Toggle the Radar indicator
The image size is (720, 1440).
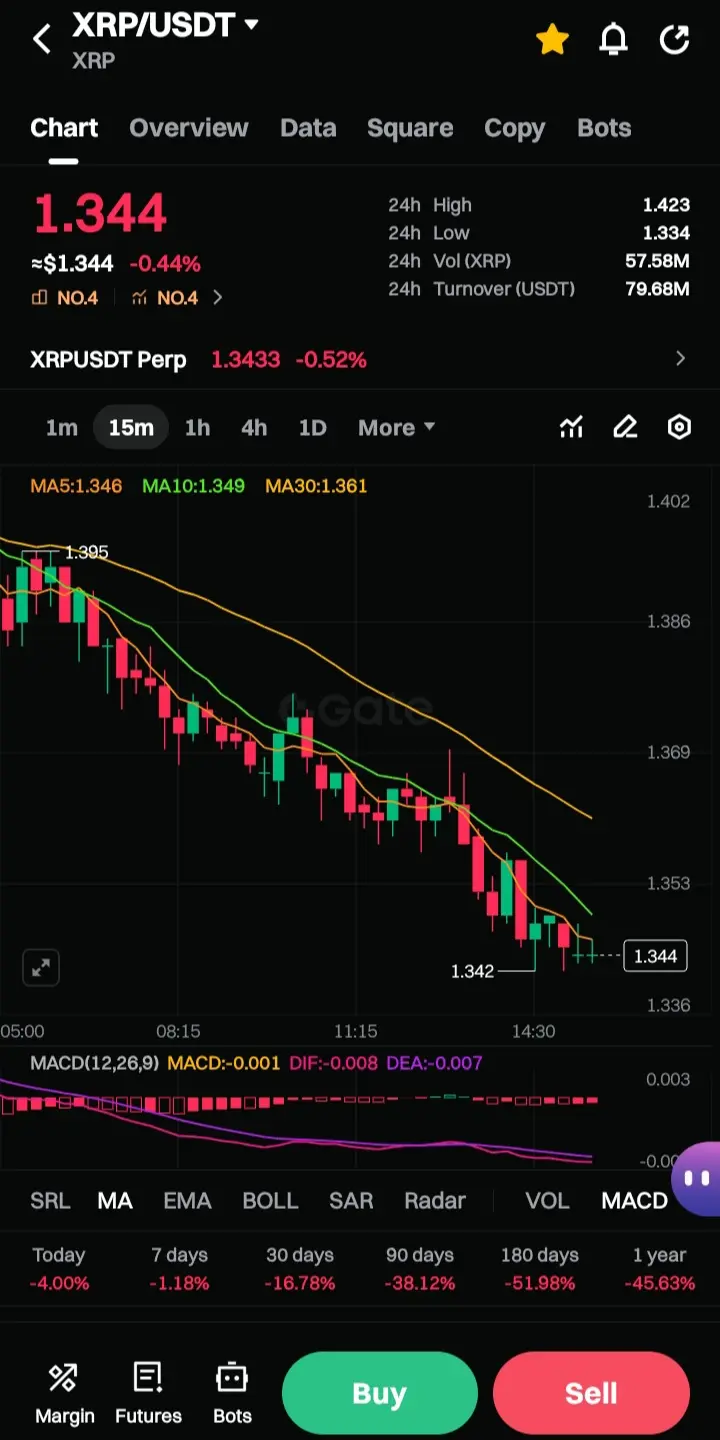click(435, 1201)
